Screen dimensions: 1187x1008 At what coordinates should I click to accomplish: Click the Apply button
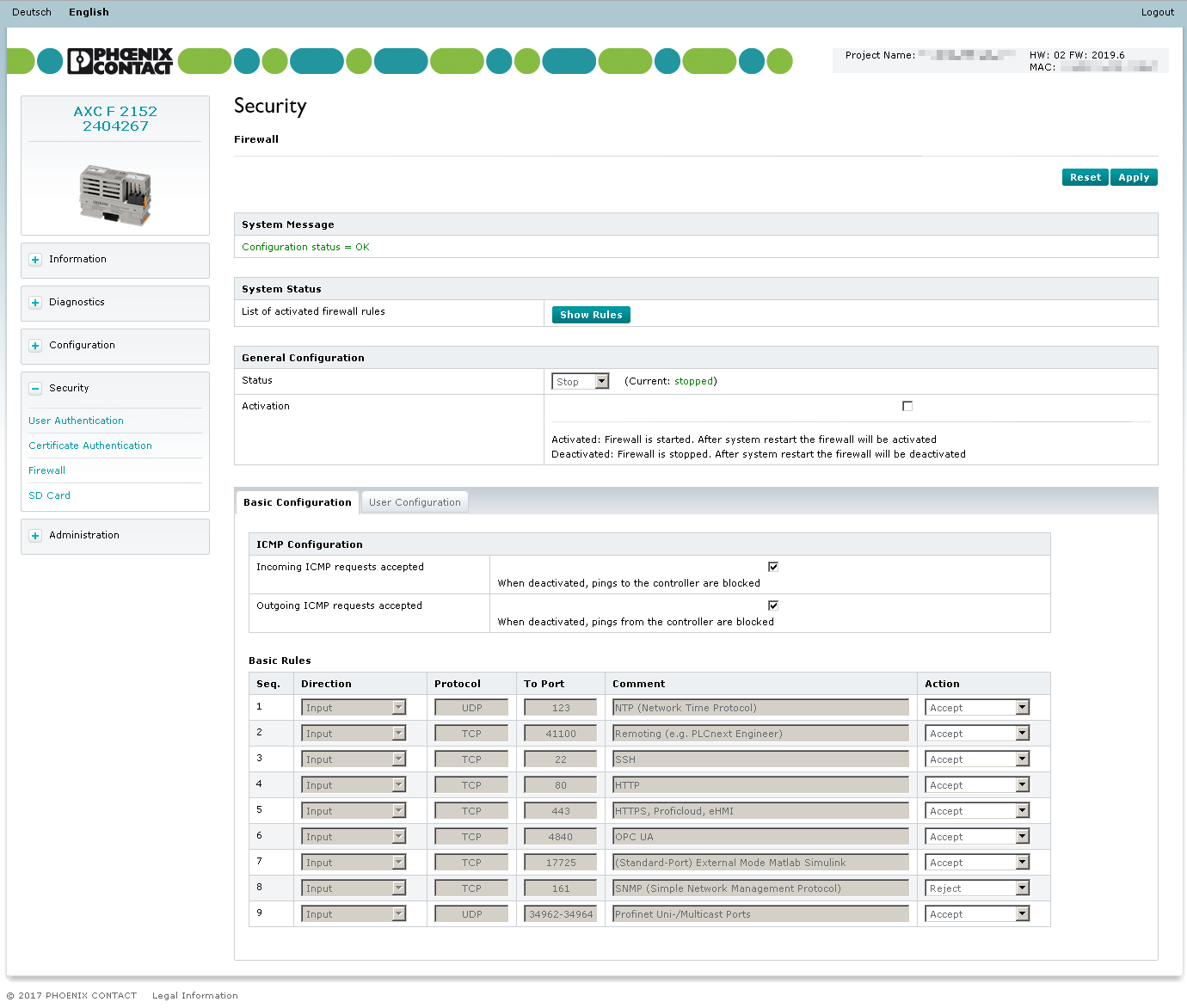tap(1134, 177)
